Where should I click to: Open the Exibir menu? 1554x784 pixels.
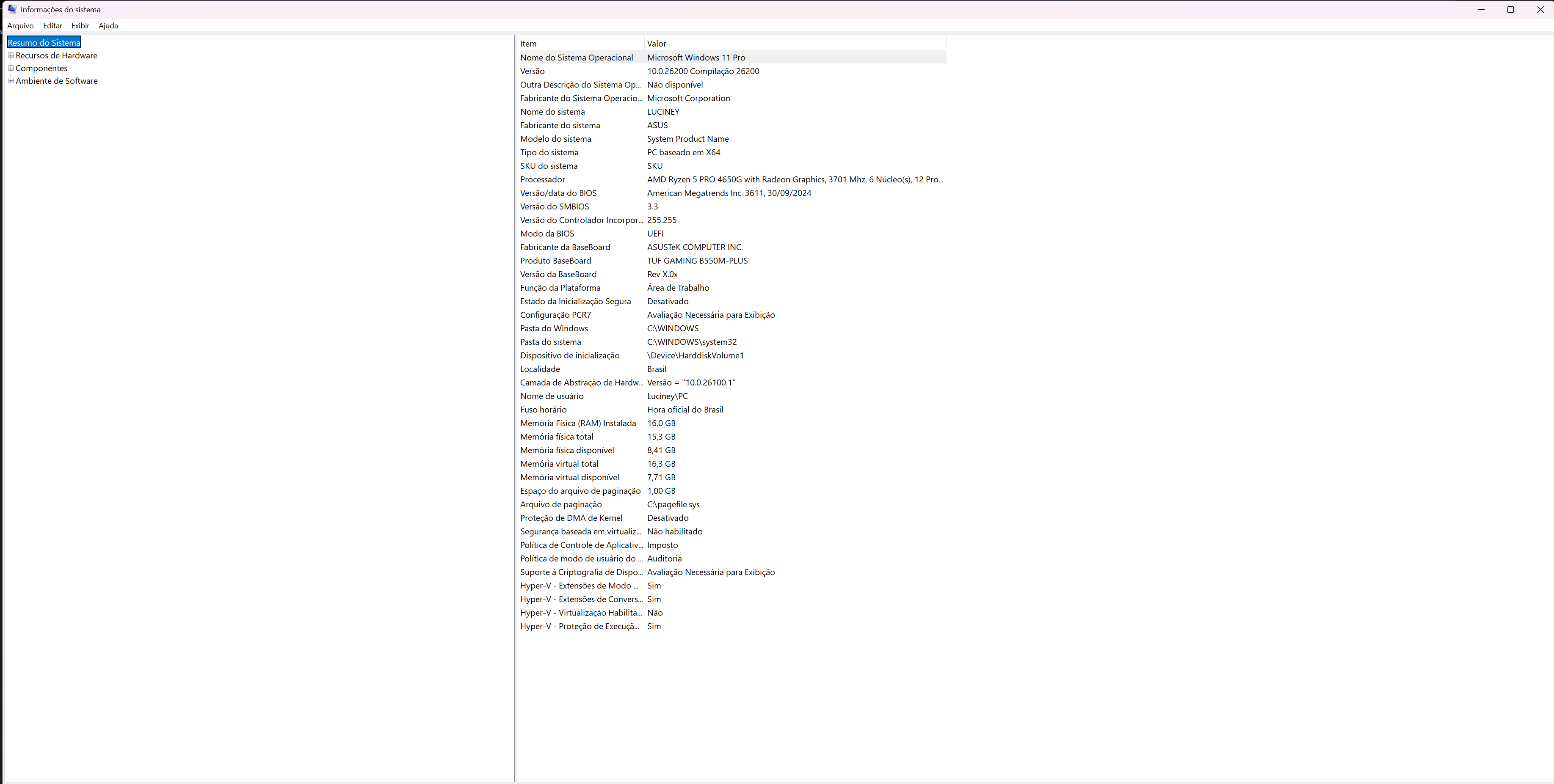(80, 25)
